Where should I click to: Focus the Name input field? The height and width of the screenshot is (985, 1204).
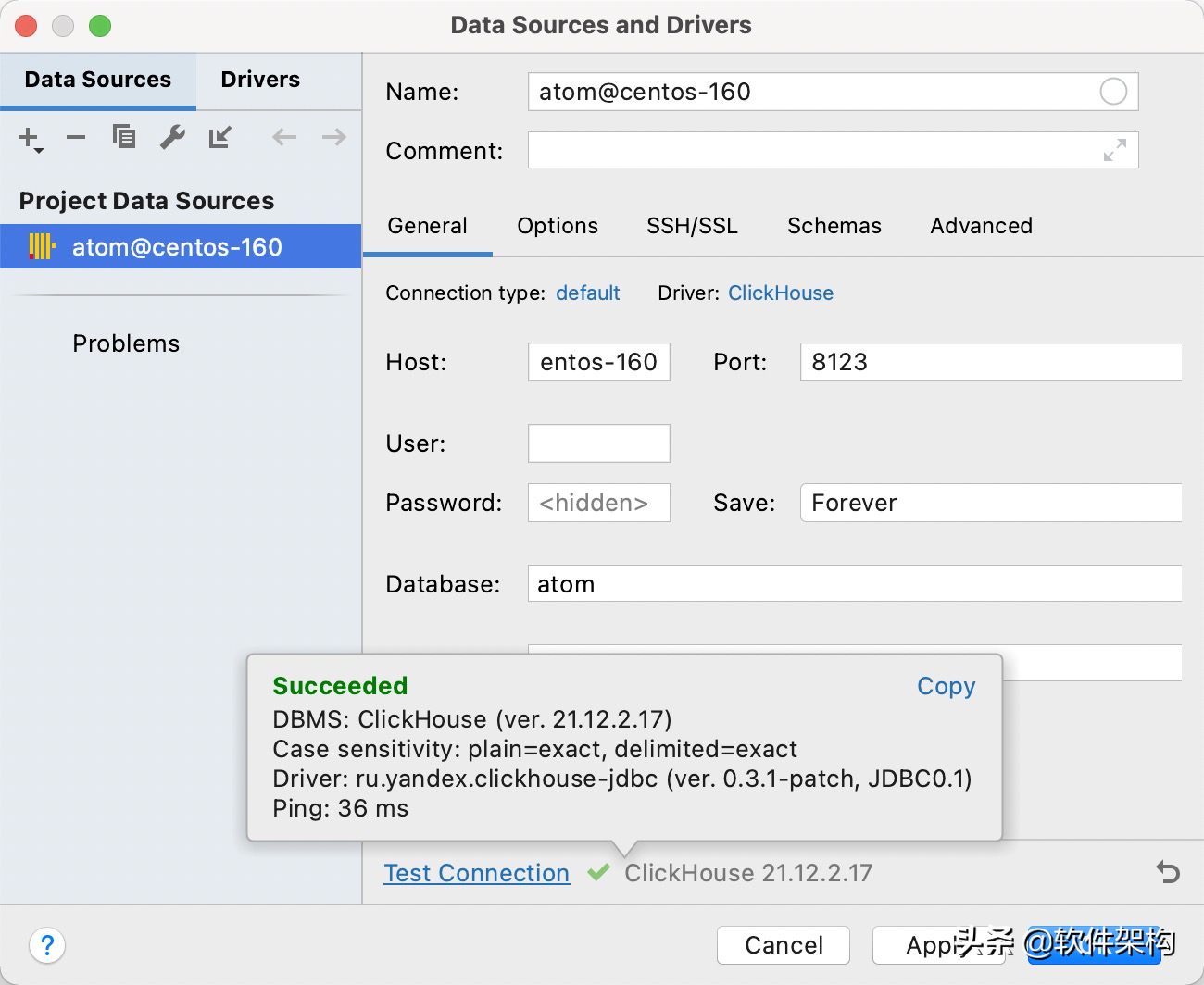pos(833,92)
